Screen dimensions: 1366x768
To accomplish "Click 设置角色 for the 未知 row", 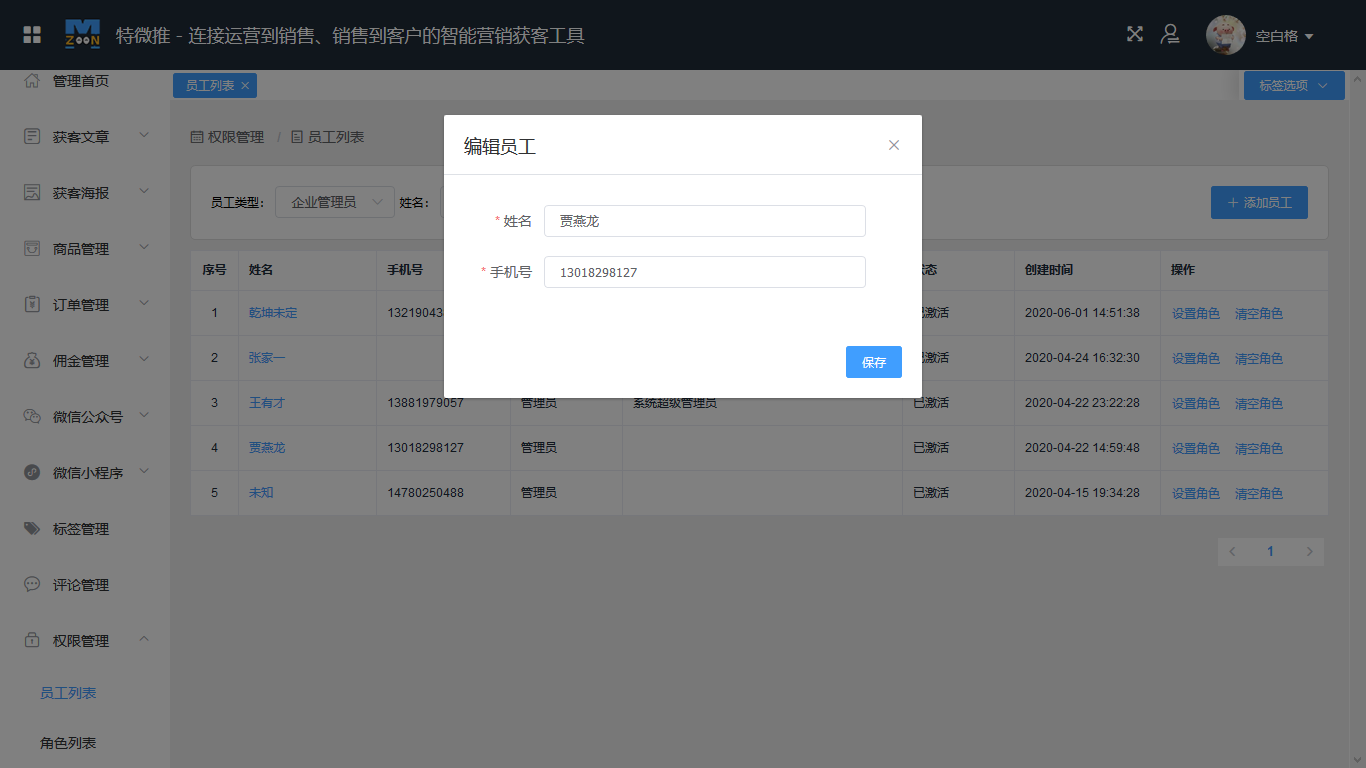I will coord(1196,494).
